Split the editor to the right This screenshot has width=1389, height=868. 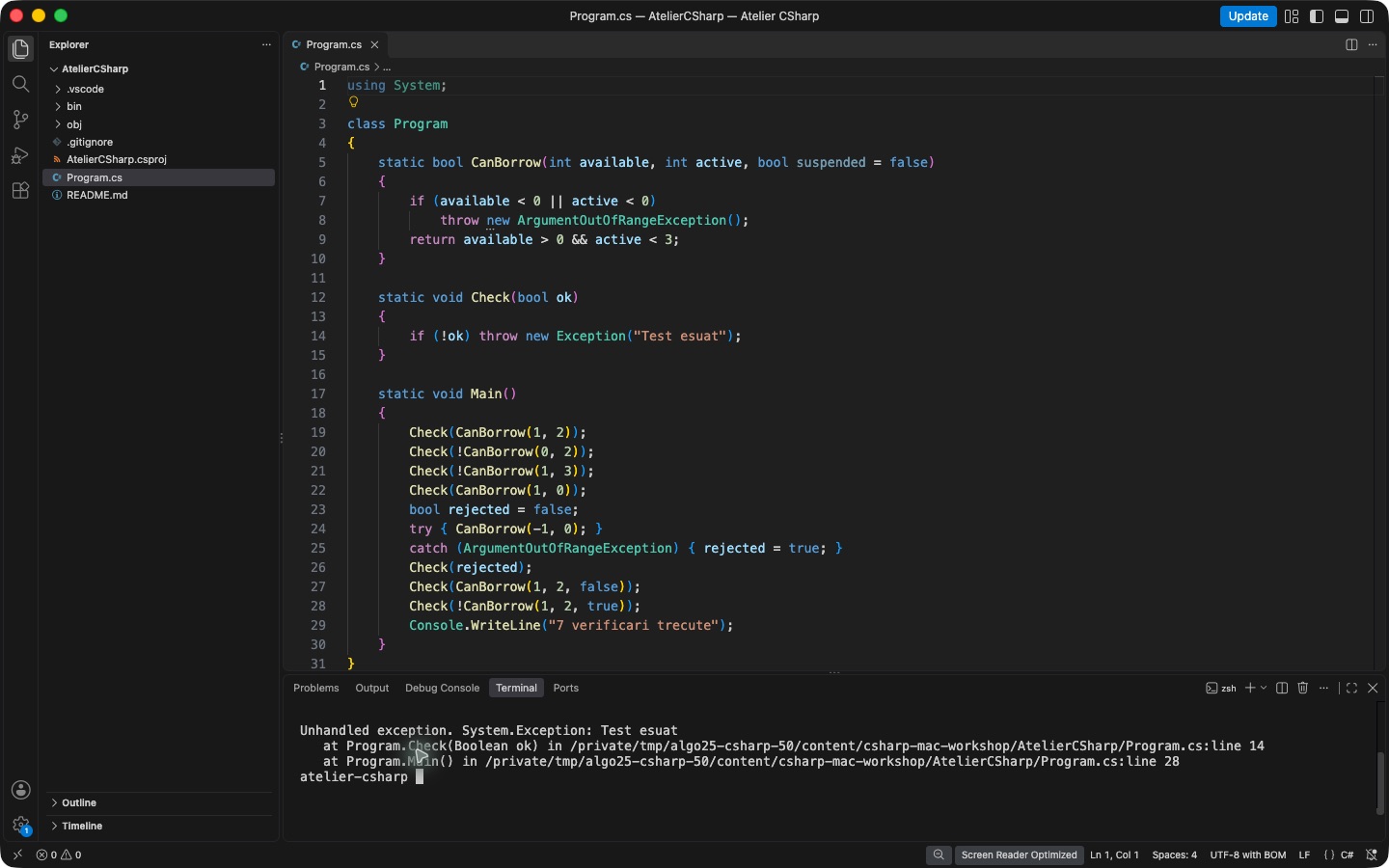[x=1351, y=44]
